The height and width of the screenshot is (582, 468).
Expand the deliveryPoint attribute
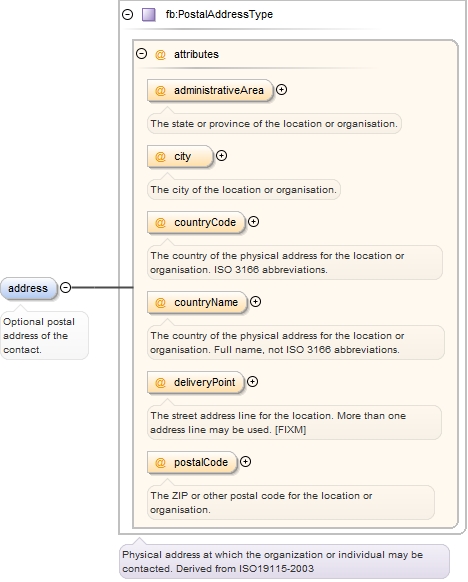click(x=252, y=382)
